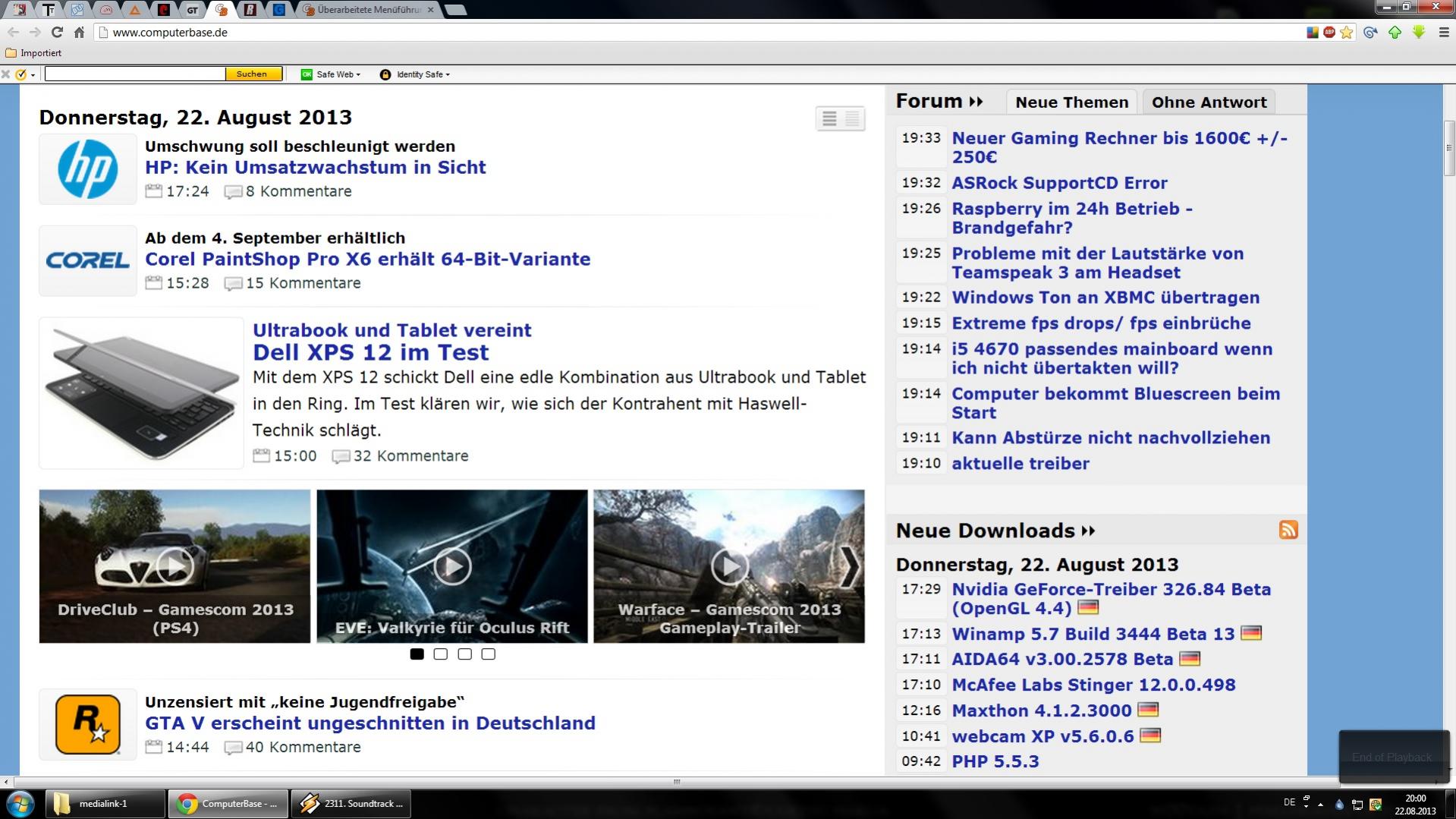This screenshot has height=819, width=1456.
Task: Switch to the GT browser tab
Action: (192, 10)
